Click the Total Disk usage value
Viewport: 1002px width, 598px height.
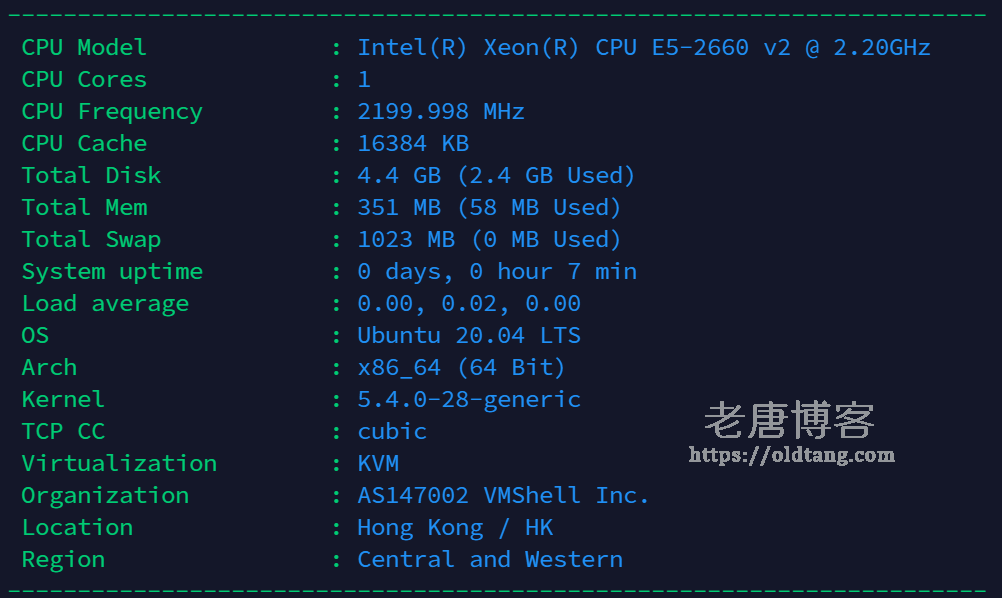pos(496,176)
